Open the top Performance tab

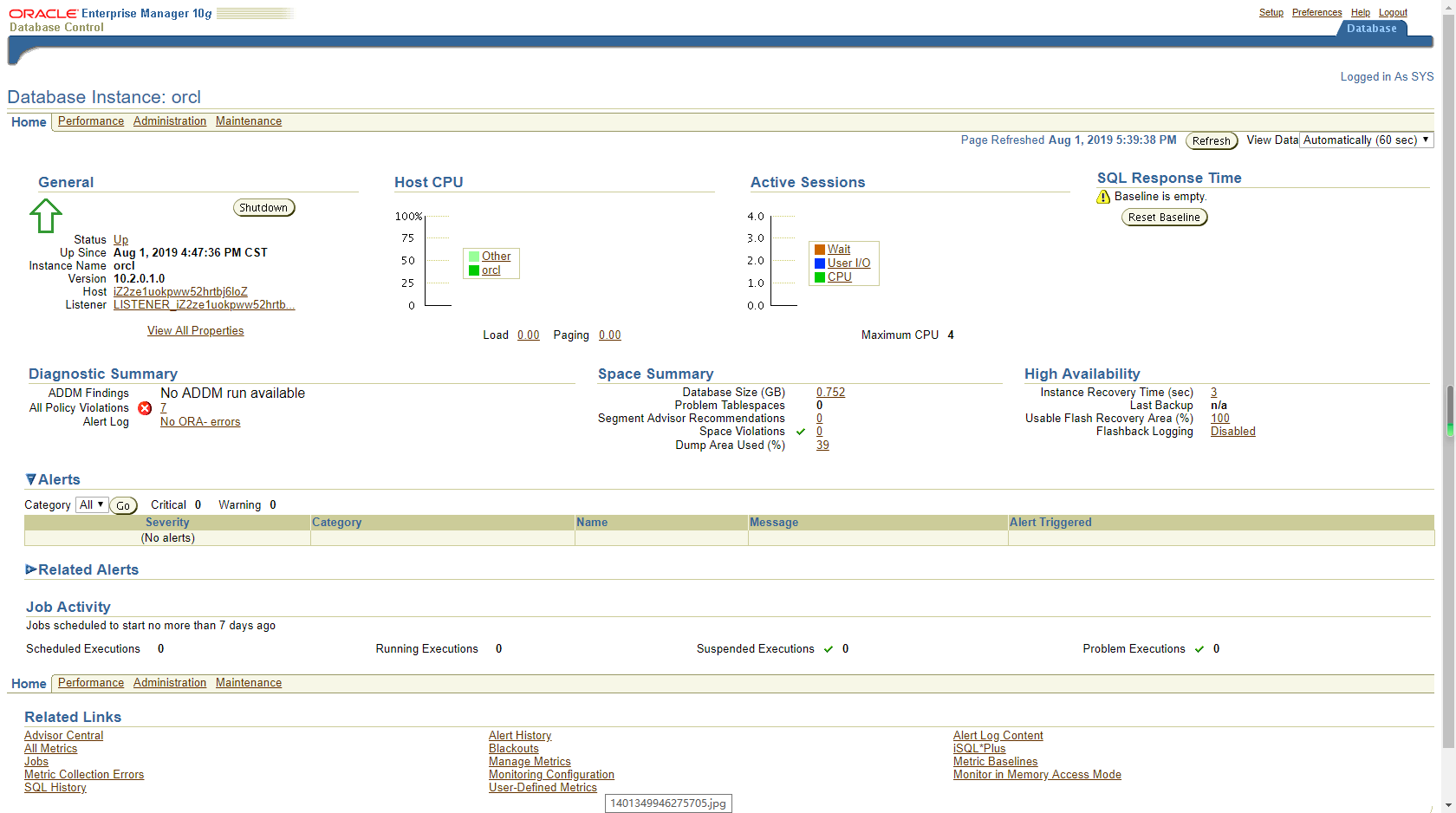click(91, 121)
